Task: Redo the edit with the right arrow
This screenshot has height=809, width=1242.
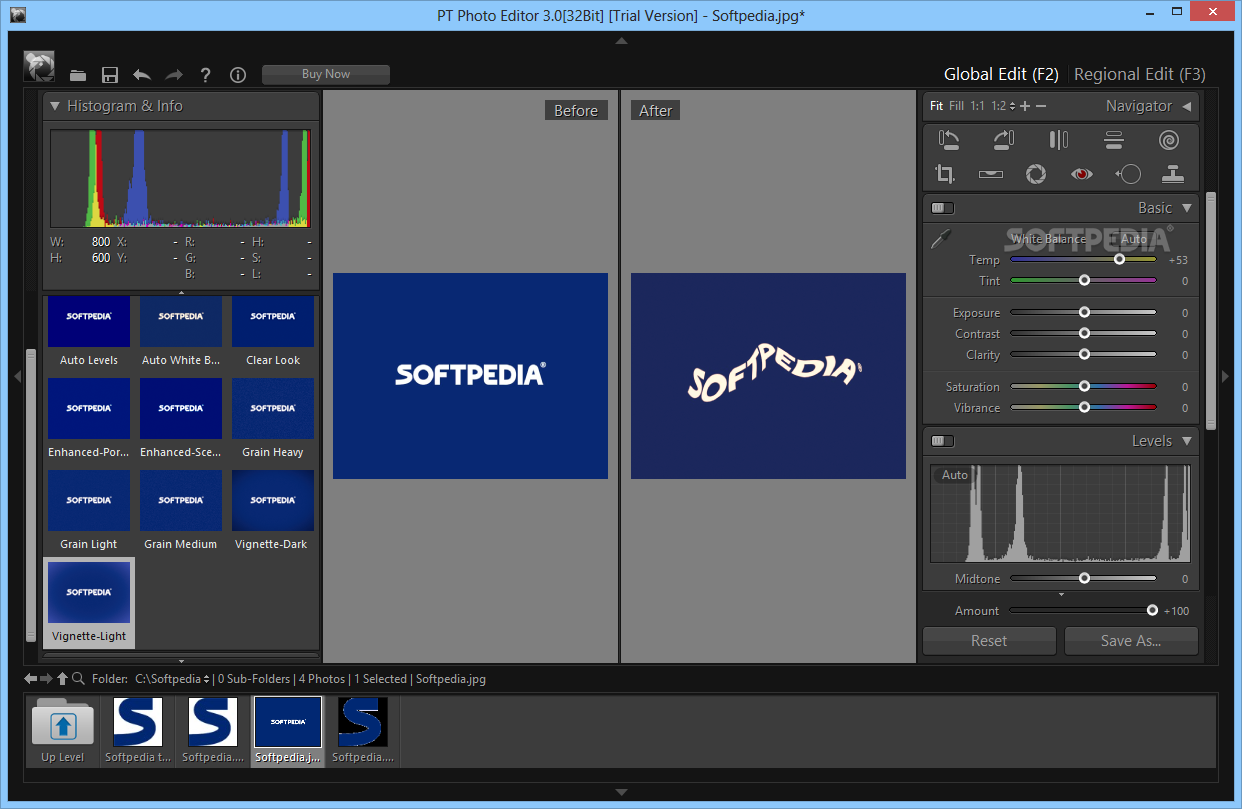Action: click(174, 75)
